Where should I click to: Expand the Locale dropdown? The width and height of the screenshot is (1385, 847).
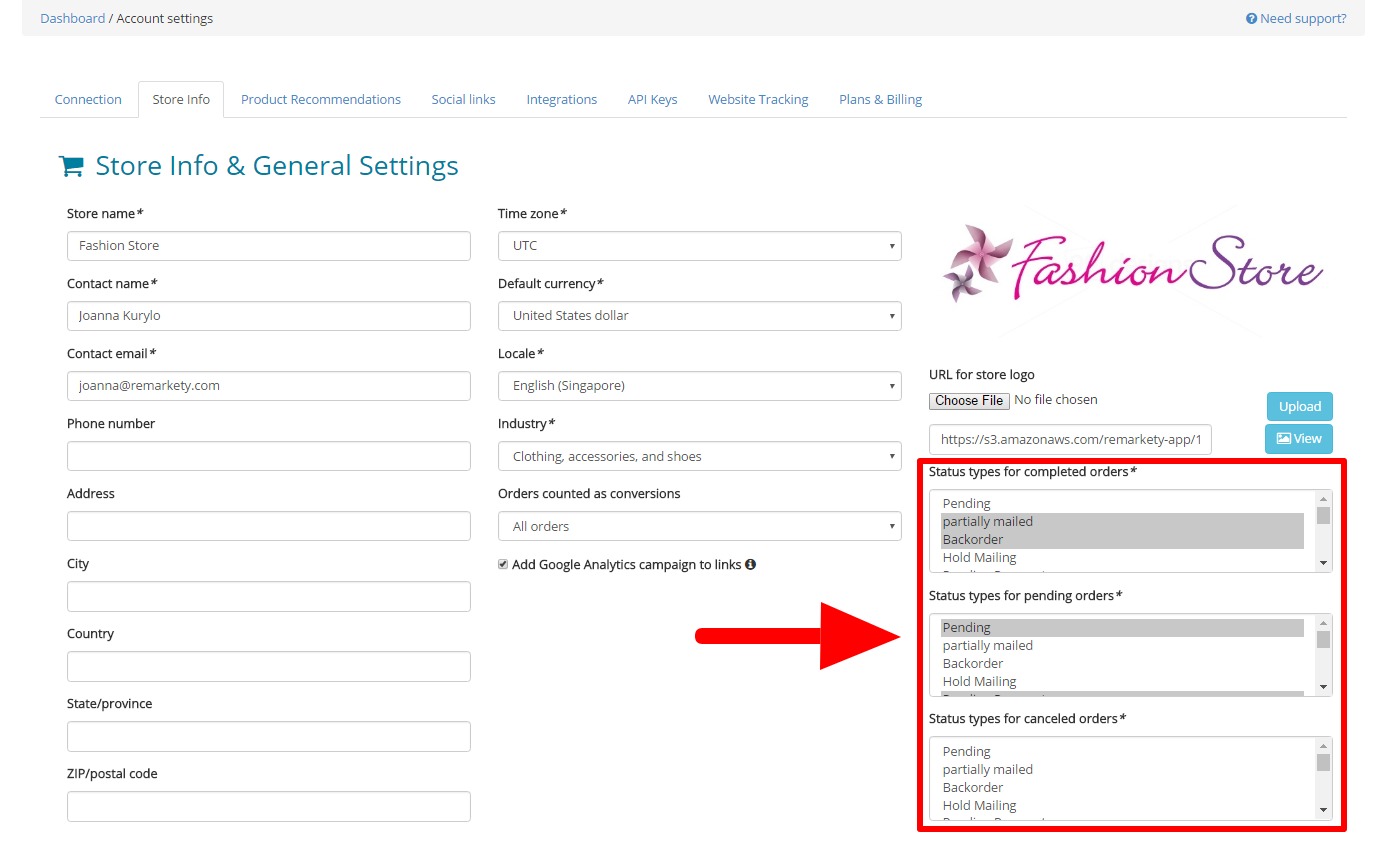[699, 386]
